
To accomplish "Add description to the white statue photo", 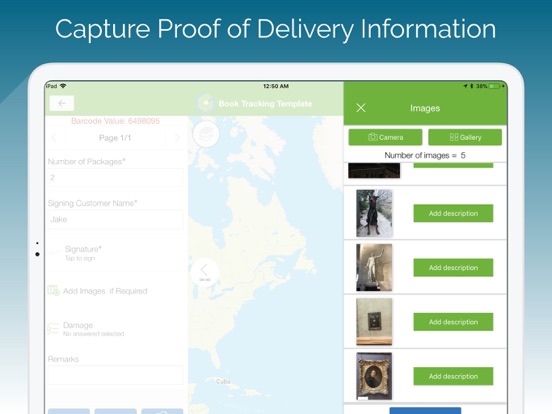I will pos(453,268).
